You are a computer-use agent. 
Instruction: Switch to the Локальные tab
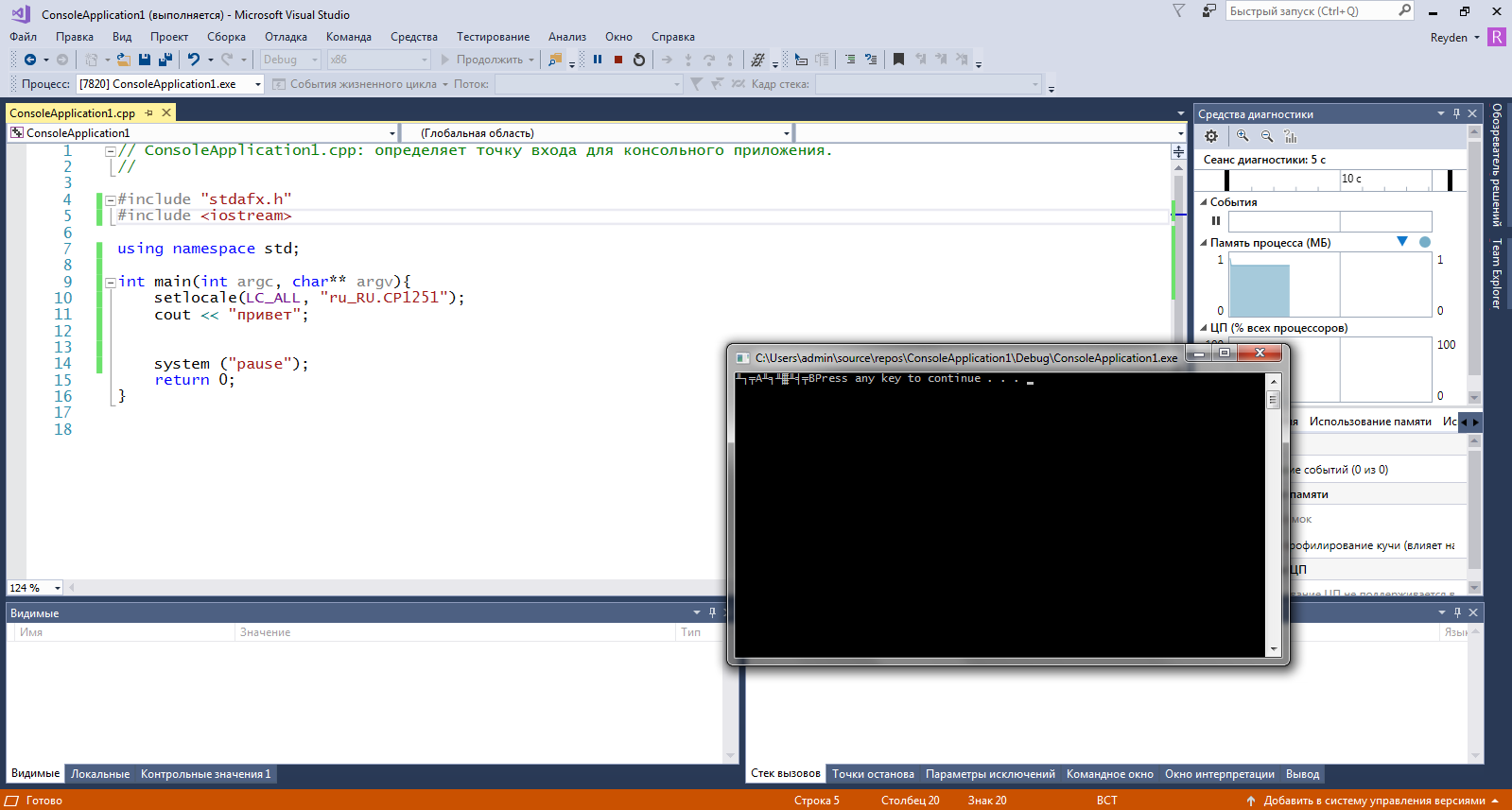click(x=100, y=774)
